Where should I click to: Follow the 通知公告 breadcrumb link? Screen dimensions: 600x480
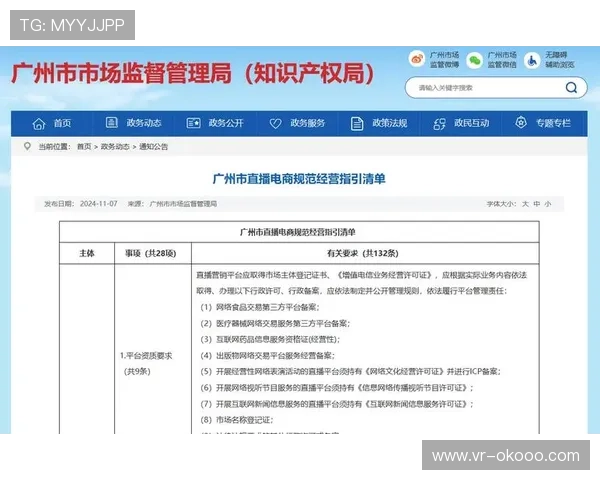pyautogui.click(x=153, y=147)
